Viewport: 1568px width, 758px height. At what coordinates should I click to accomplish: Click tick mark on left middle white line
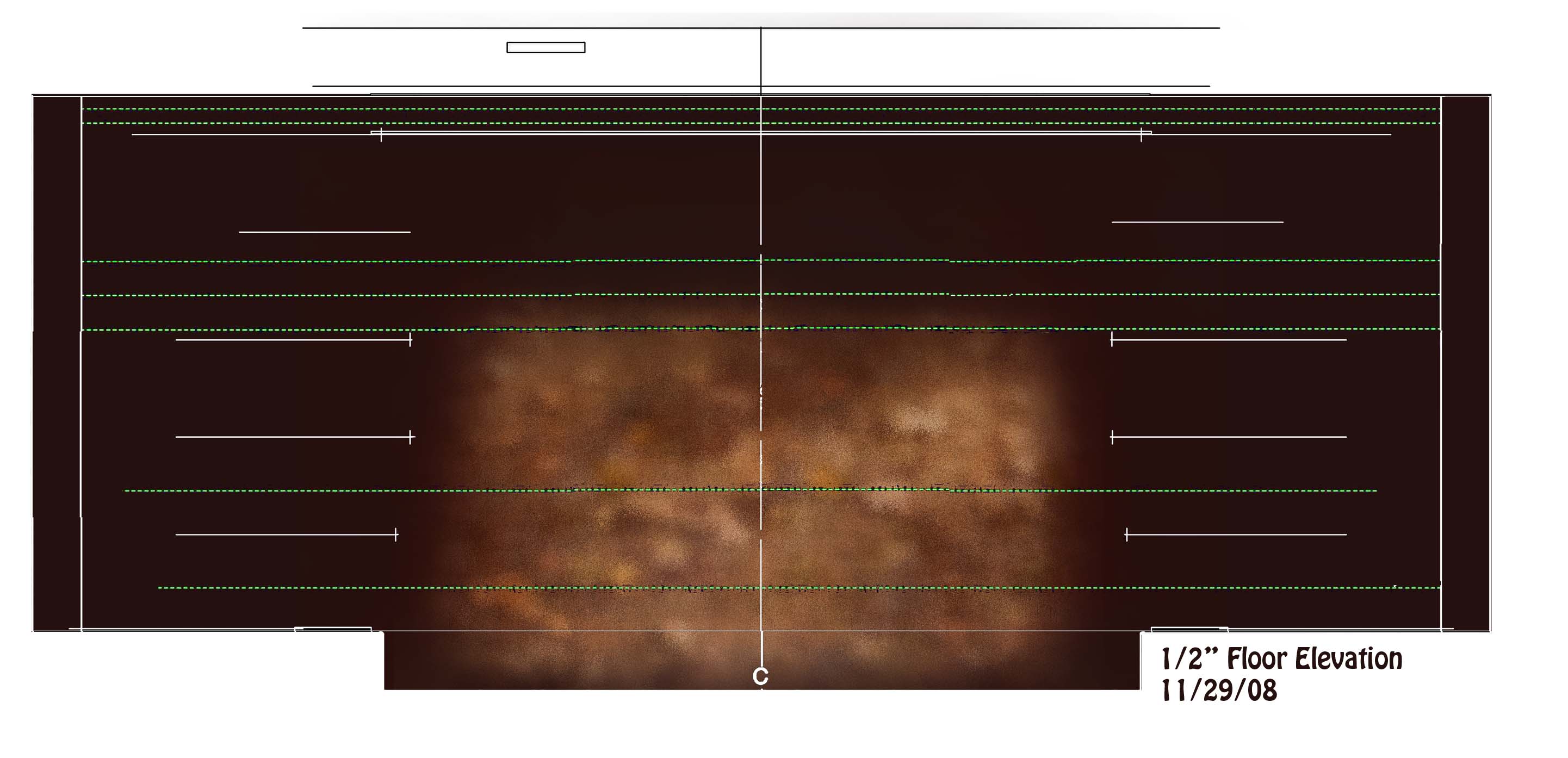point(411,437)
